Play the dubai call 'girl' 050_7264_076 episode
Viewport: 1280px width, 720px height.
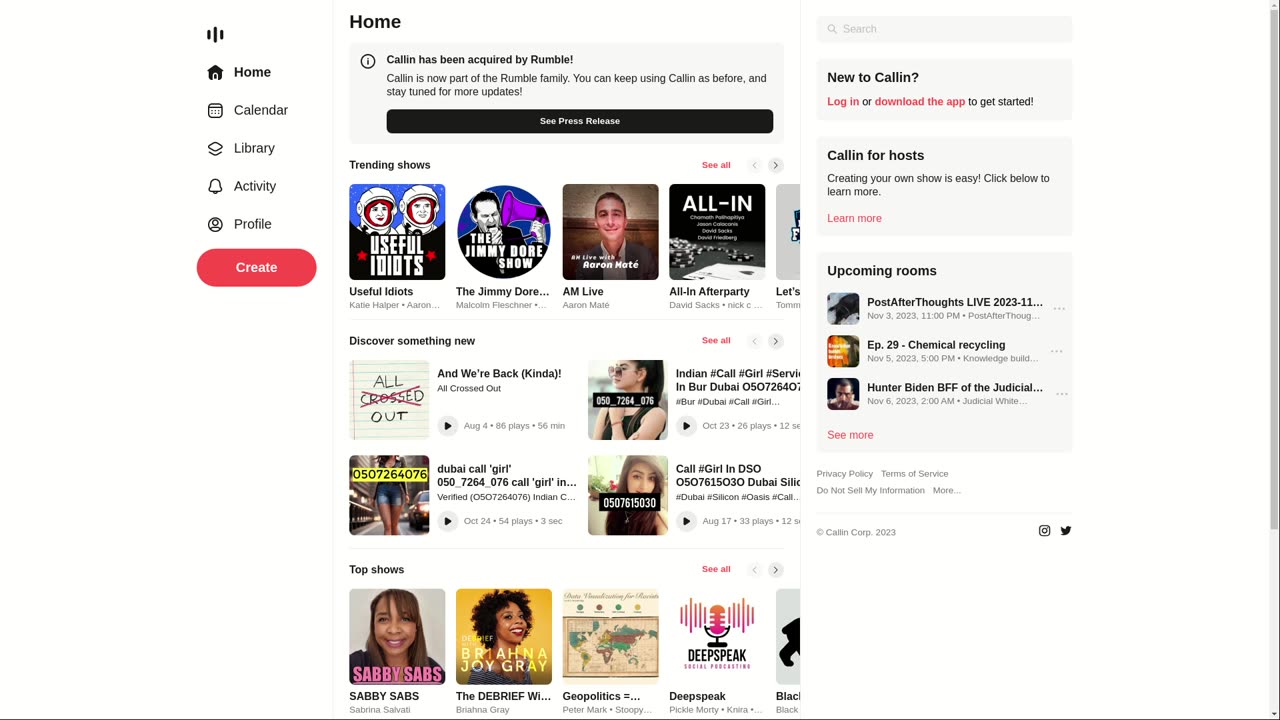[x=448, y=521]
